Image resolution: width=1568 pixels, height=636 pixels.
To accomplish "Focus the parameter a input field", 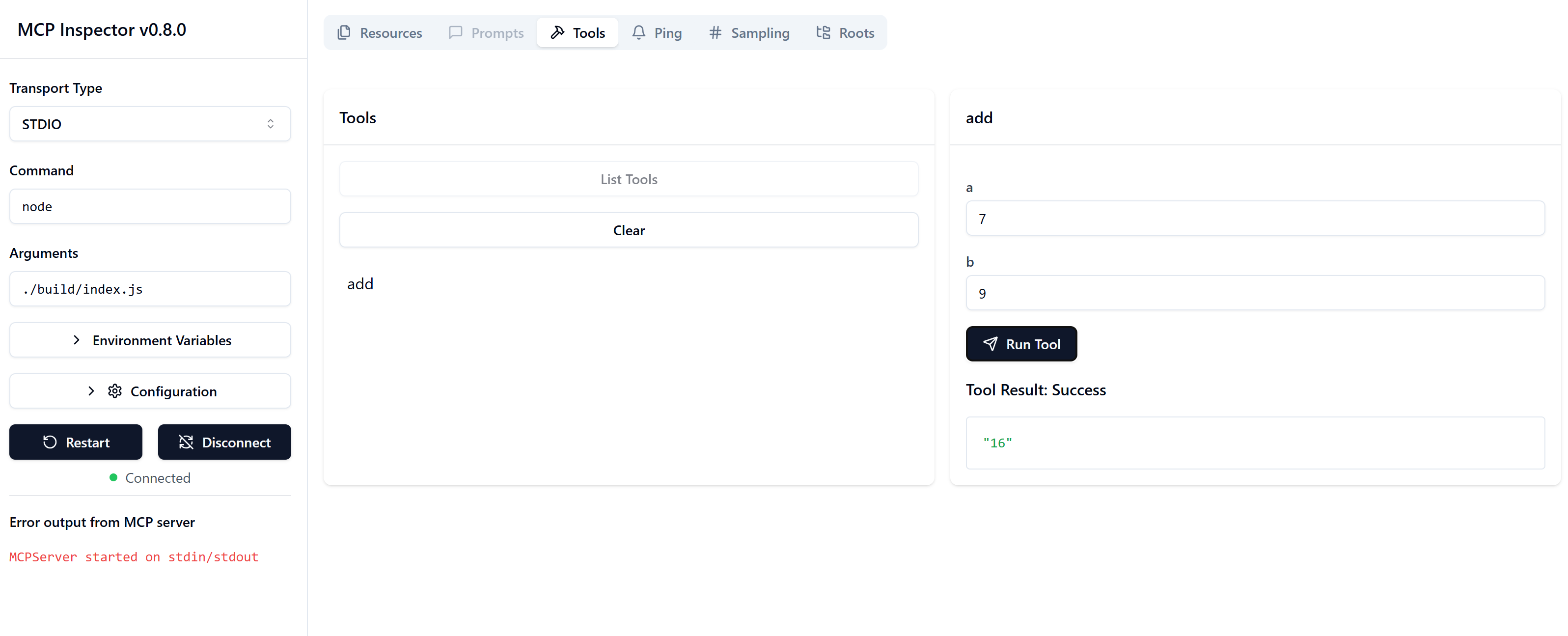I will pos(1255,219).
